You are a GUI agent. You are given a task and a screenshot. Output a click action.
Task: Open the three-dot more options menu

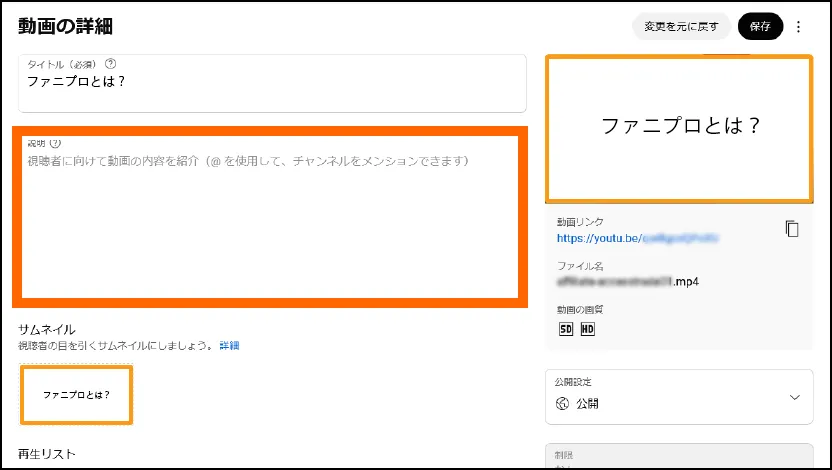click(x=798, y=27)
